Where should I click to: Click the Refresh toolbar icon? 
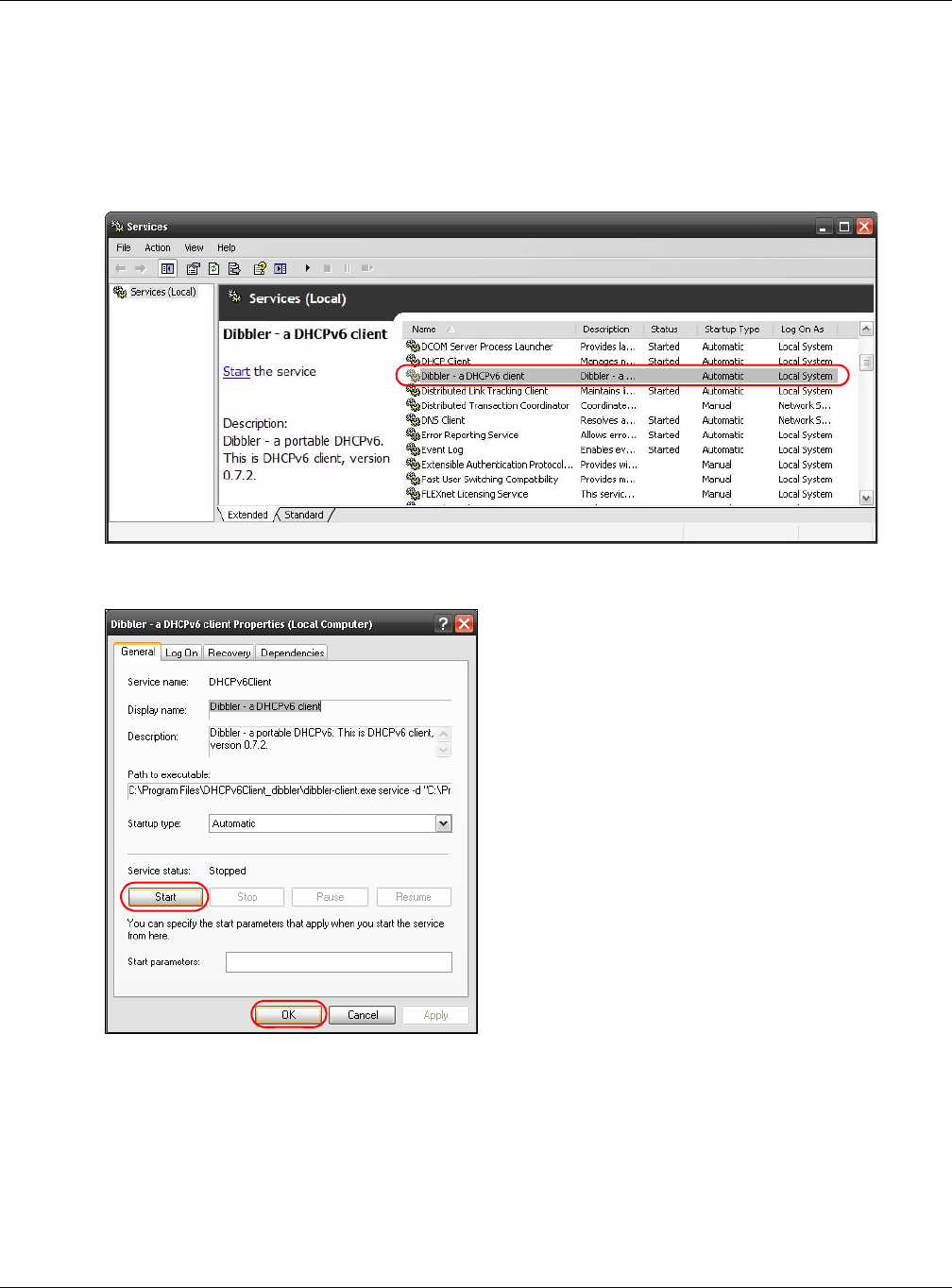click(x=213, y=268)
